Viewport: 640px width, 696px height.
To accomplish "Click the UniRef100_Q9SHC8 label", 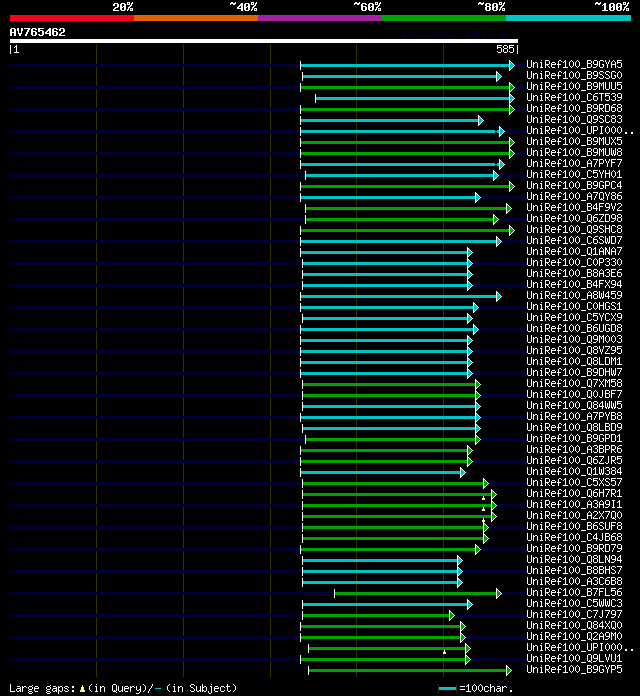I will pyautogui.click(x=574, y=229).
